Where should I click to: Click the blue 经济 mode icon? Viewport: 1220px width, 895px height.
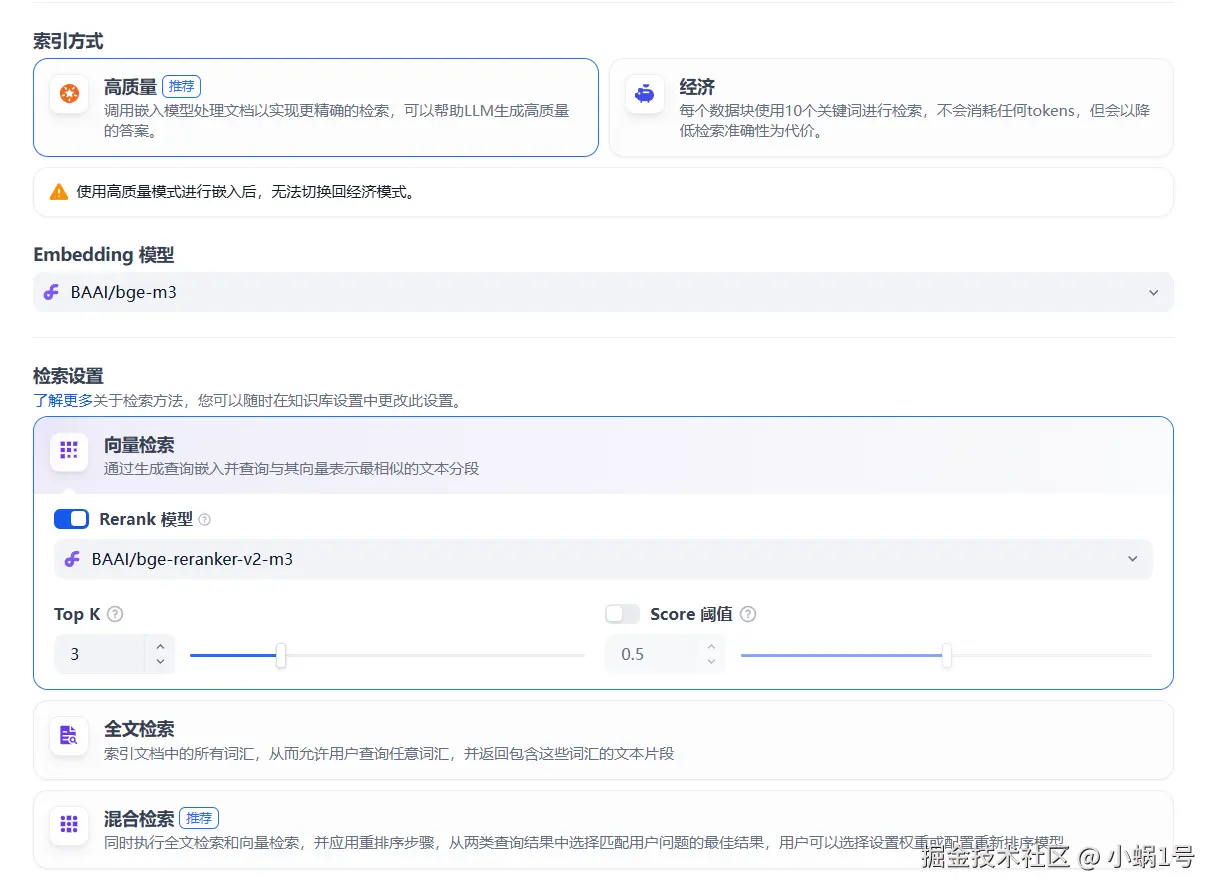(644, 94)
